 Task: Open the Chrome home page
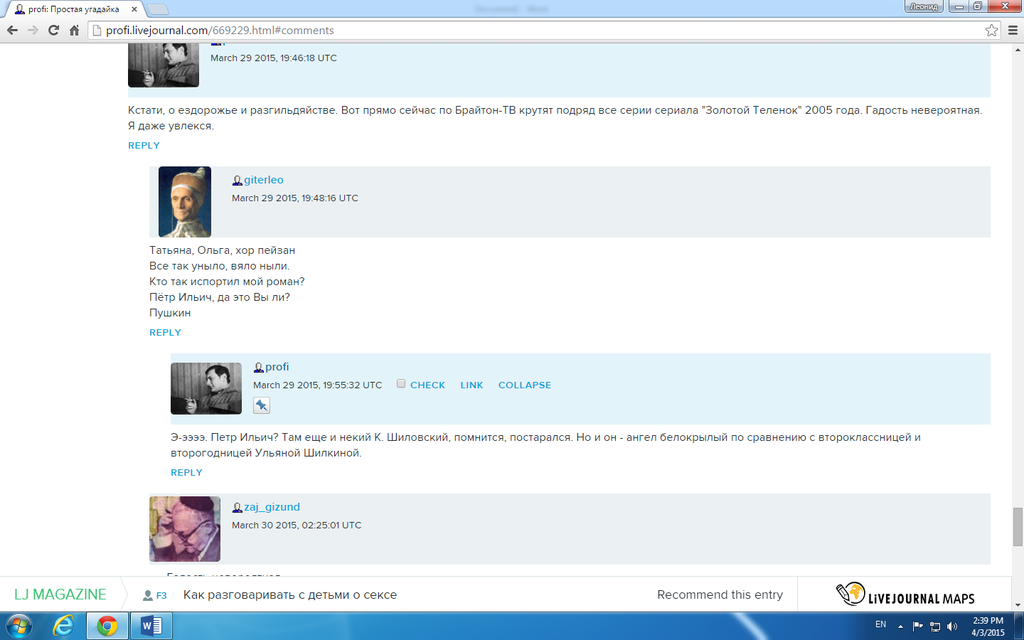click(x=74, y=30)
